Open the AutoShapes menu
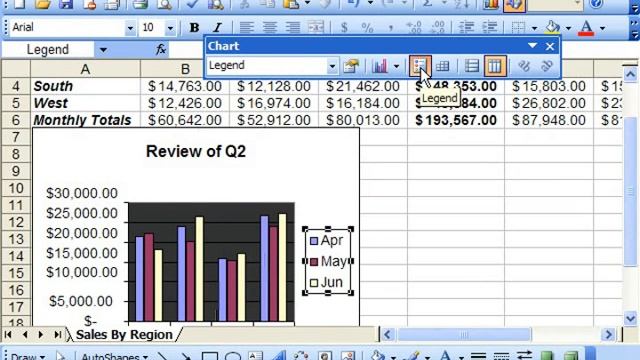 tap(114, 356)
